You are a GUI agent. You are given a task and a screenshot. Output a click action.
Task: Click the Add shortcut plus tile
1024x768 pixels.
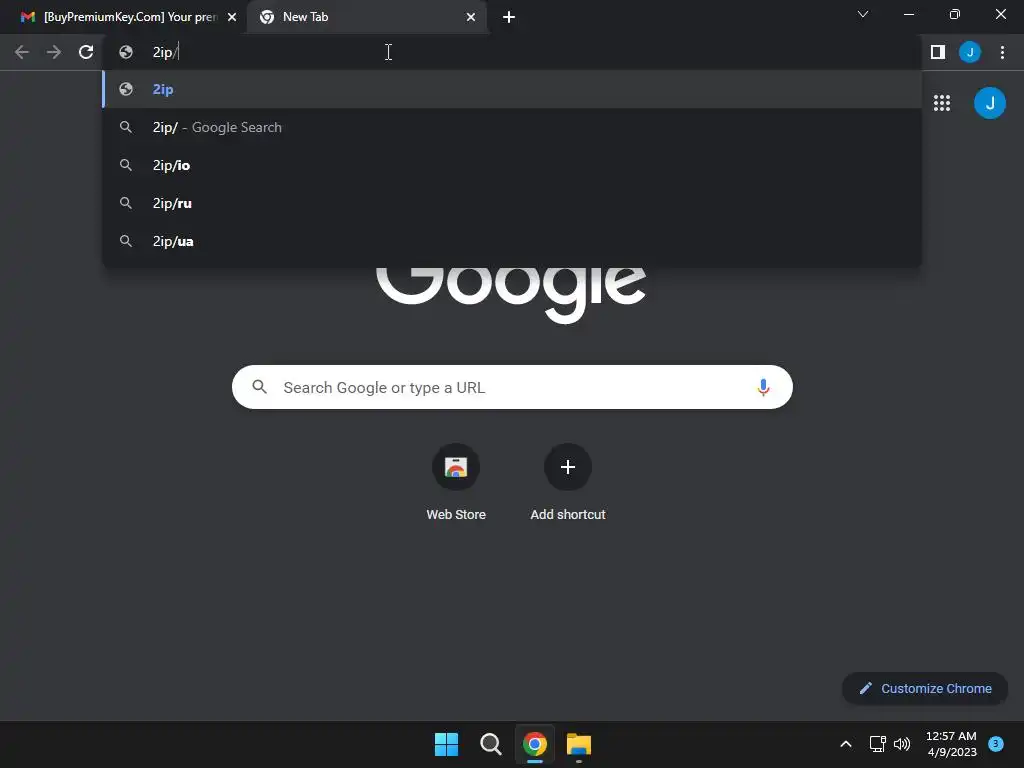pos(568,467)
